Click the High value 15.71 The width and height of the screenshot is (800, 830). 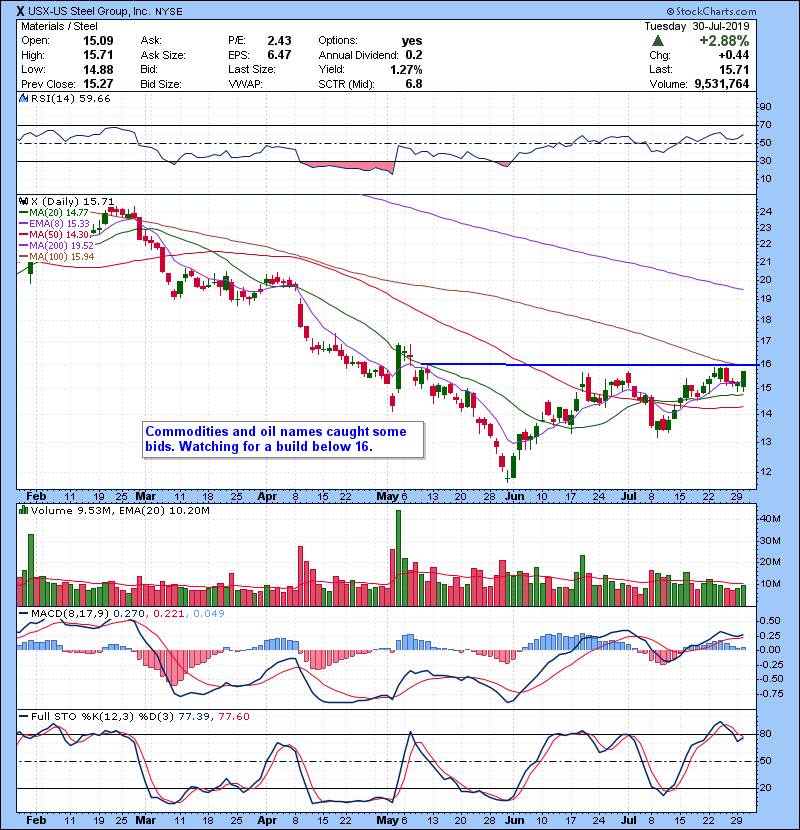98,55
